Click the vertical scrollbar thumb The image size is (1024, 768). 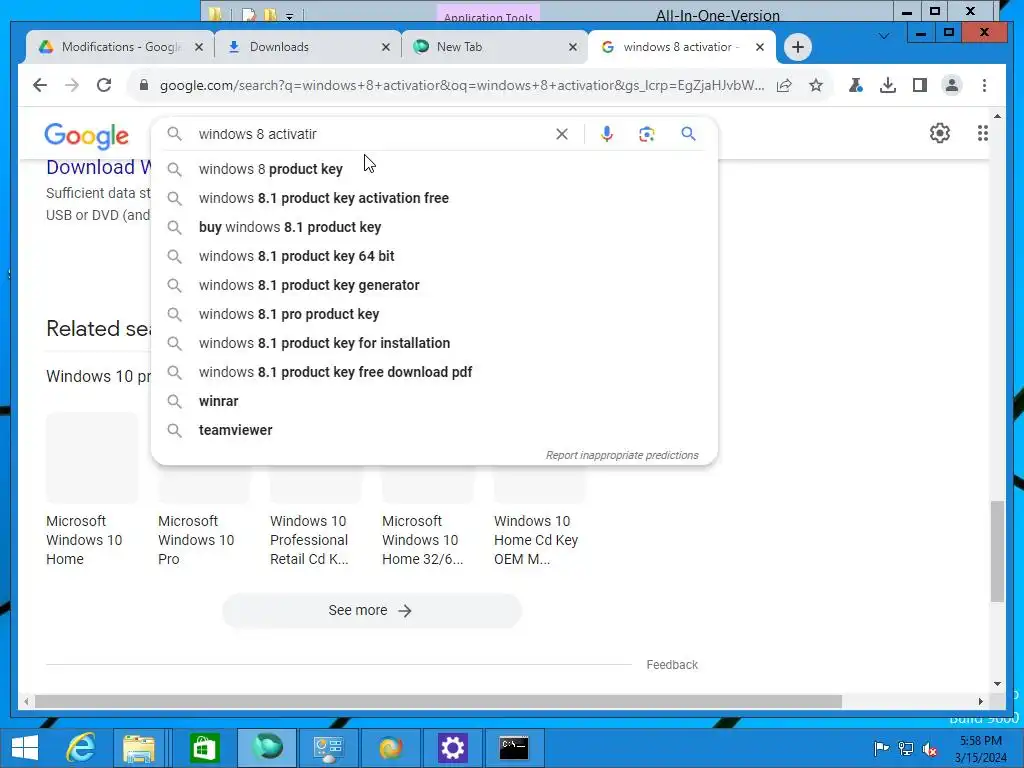[997, 551]
